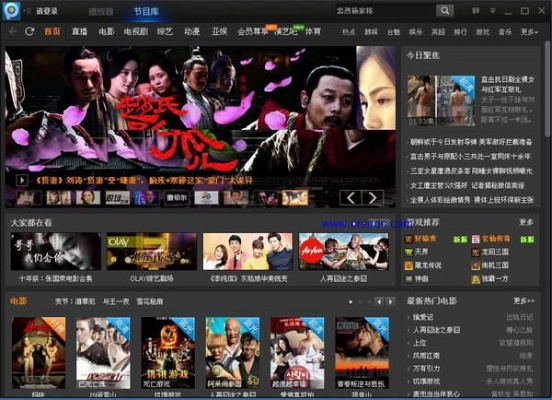Open the 人再囧途之泰囧 movie poster
The width and height of the screenshot is (552, 400).
coord(233,353)
